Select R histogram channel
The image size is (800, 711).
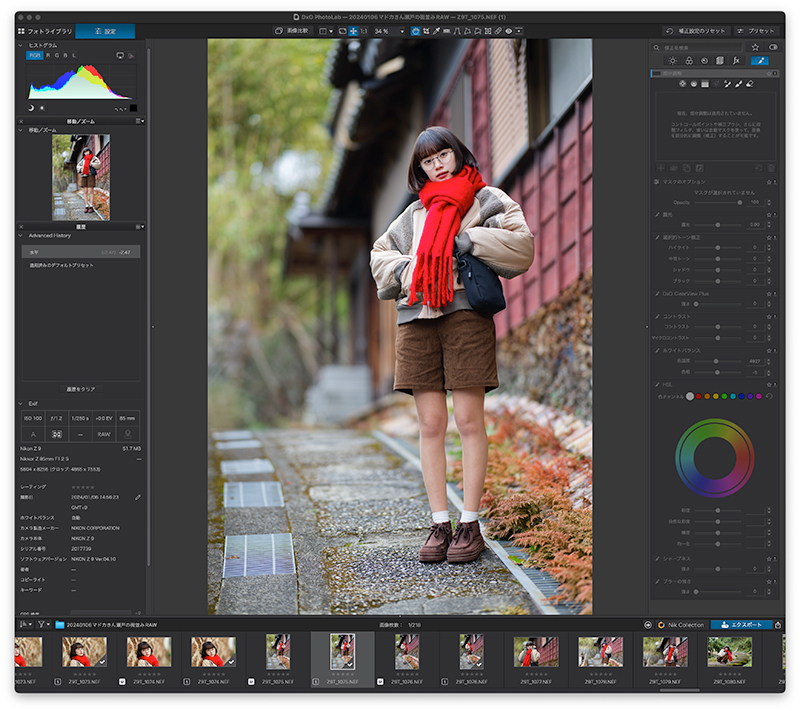(x=48, y=56)
